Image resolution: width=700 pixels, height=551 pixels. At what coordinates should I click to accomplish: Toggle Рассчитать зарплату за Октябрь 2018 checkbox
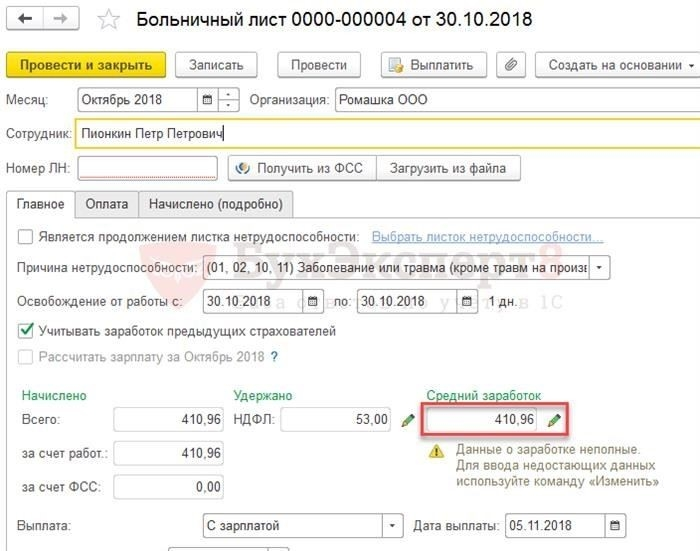(x=25, y=357)
